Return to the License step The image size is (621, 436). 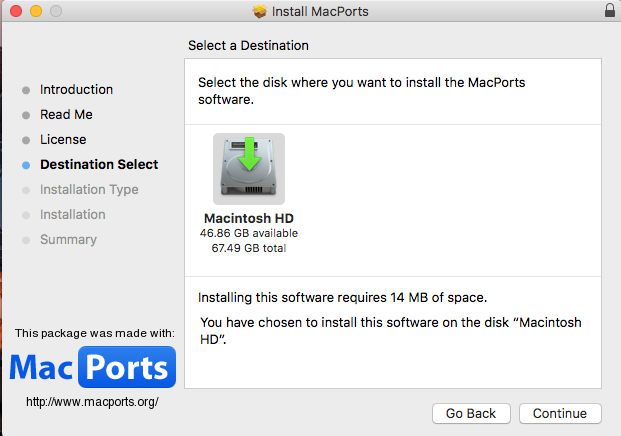tap(63, 139)
